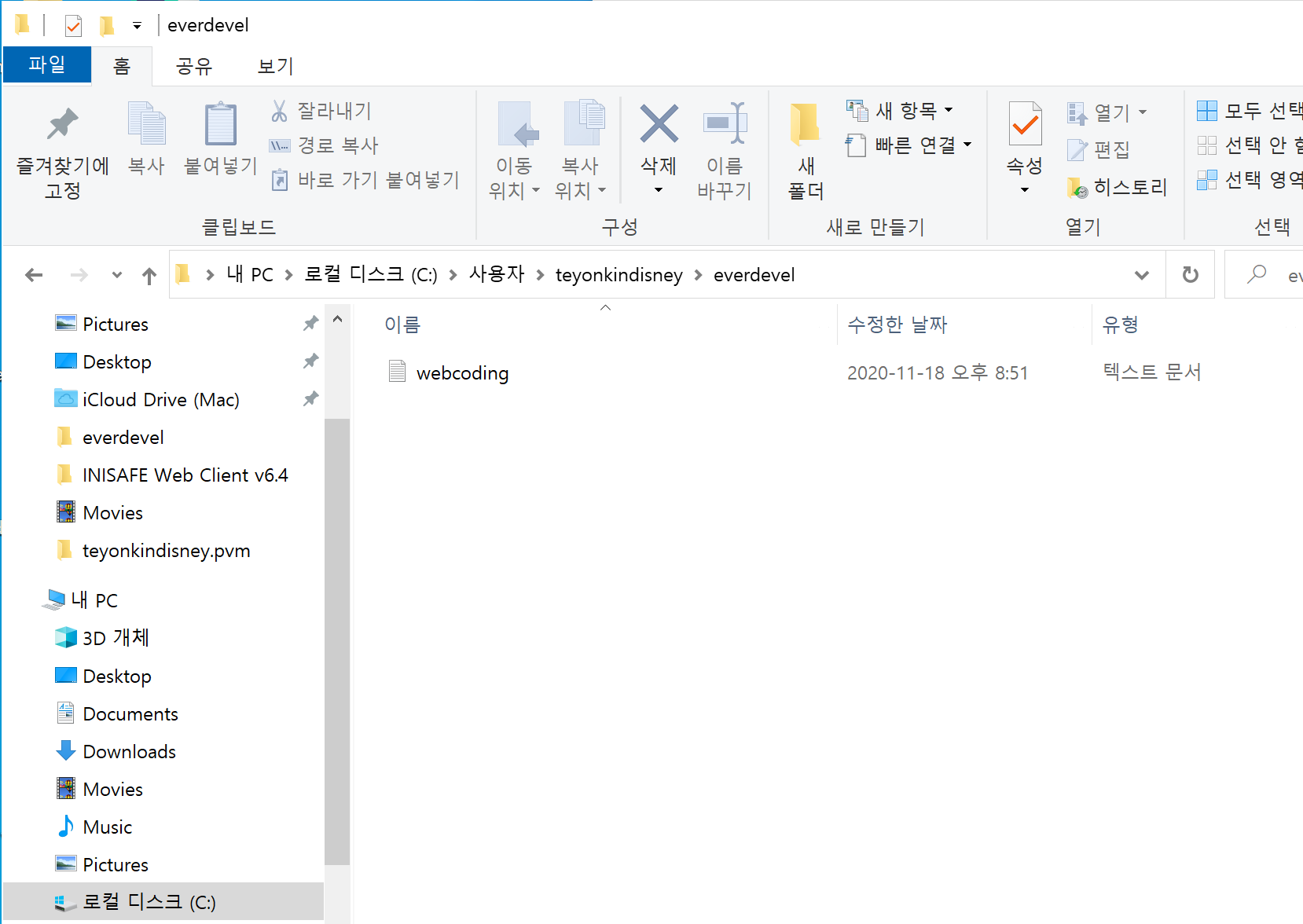Image resolution: width=1303 pixels, height=924 pixels.
Task: Click 편집 (Edit) in ribbon
Action: pos(1099,149)
